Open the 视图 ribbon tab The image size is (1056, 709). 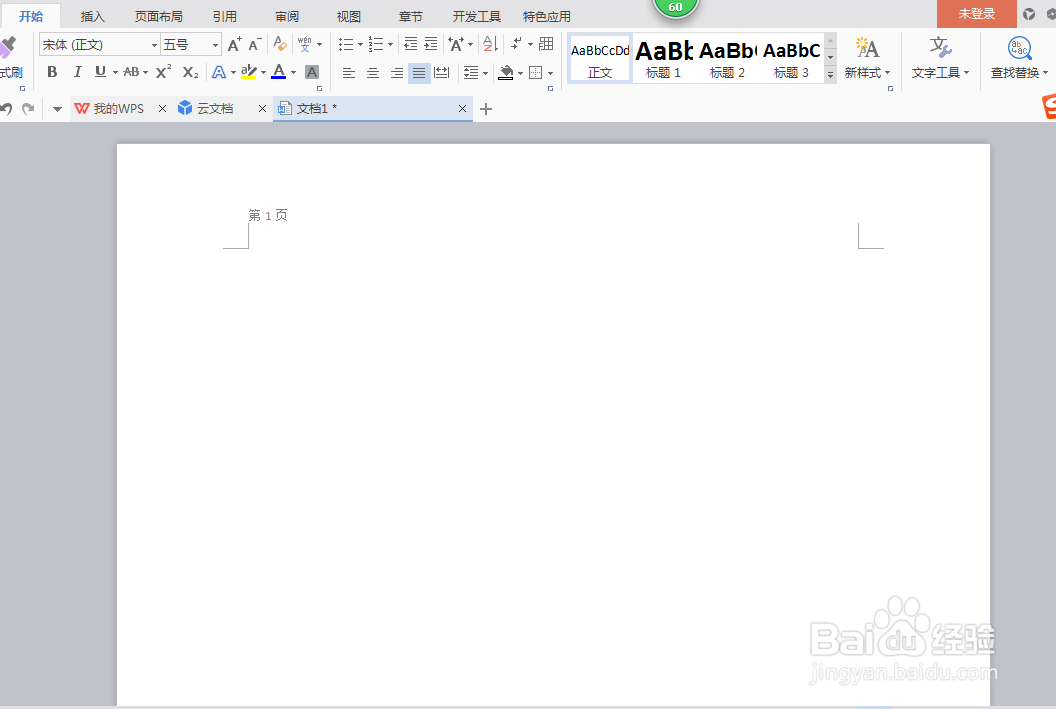(349, 16)
